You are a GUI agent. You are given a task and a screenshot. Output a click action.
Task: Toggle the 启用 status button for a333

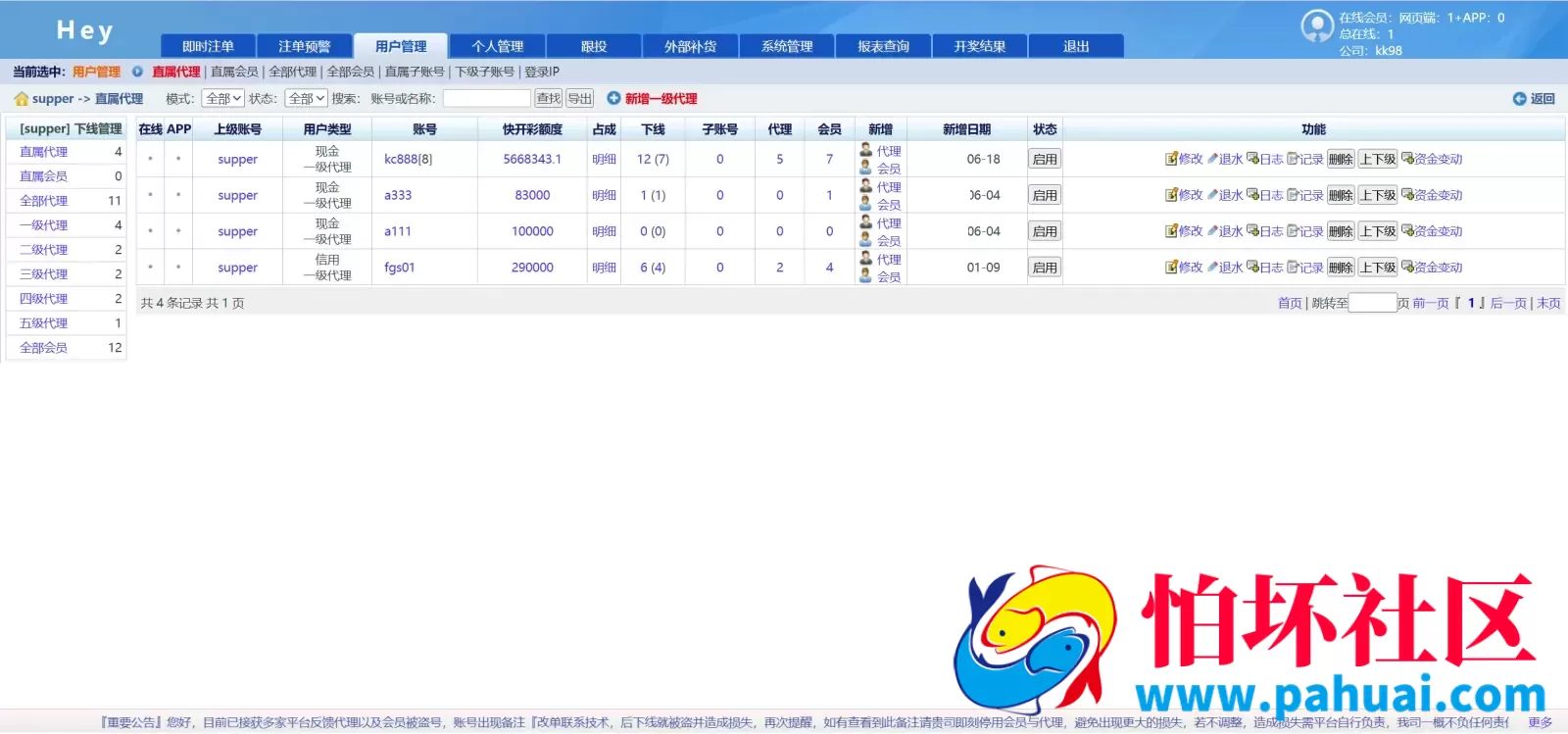point(1045,195)
